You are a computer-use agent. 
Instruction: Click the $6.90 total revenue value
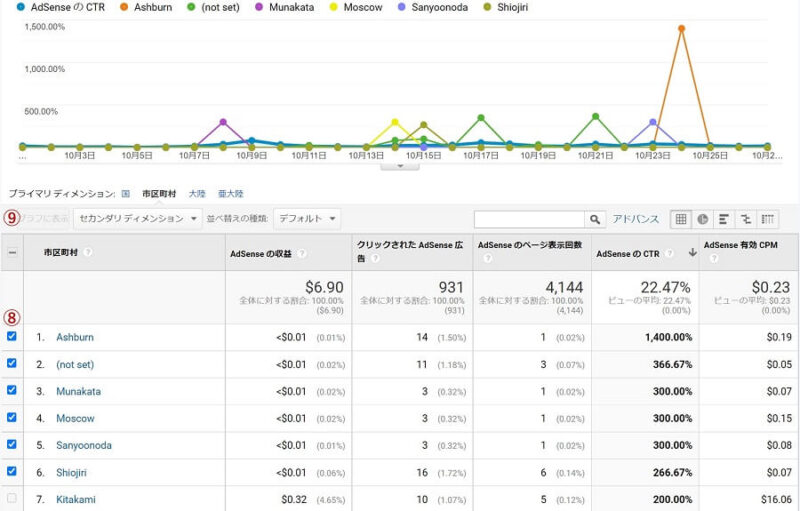tap(324, 287)
